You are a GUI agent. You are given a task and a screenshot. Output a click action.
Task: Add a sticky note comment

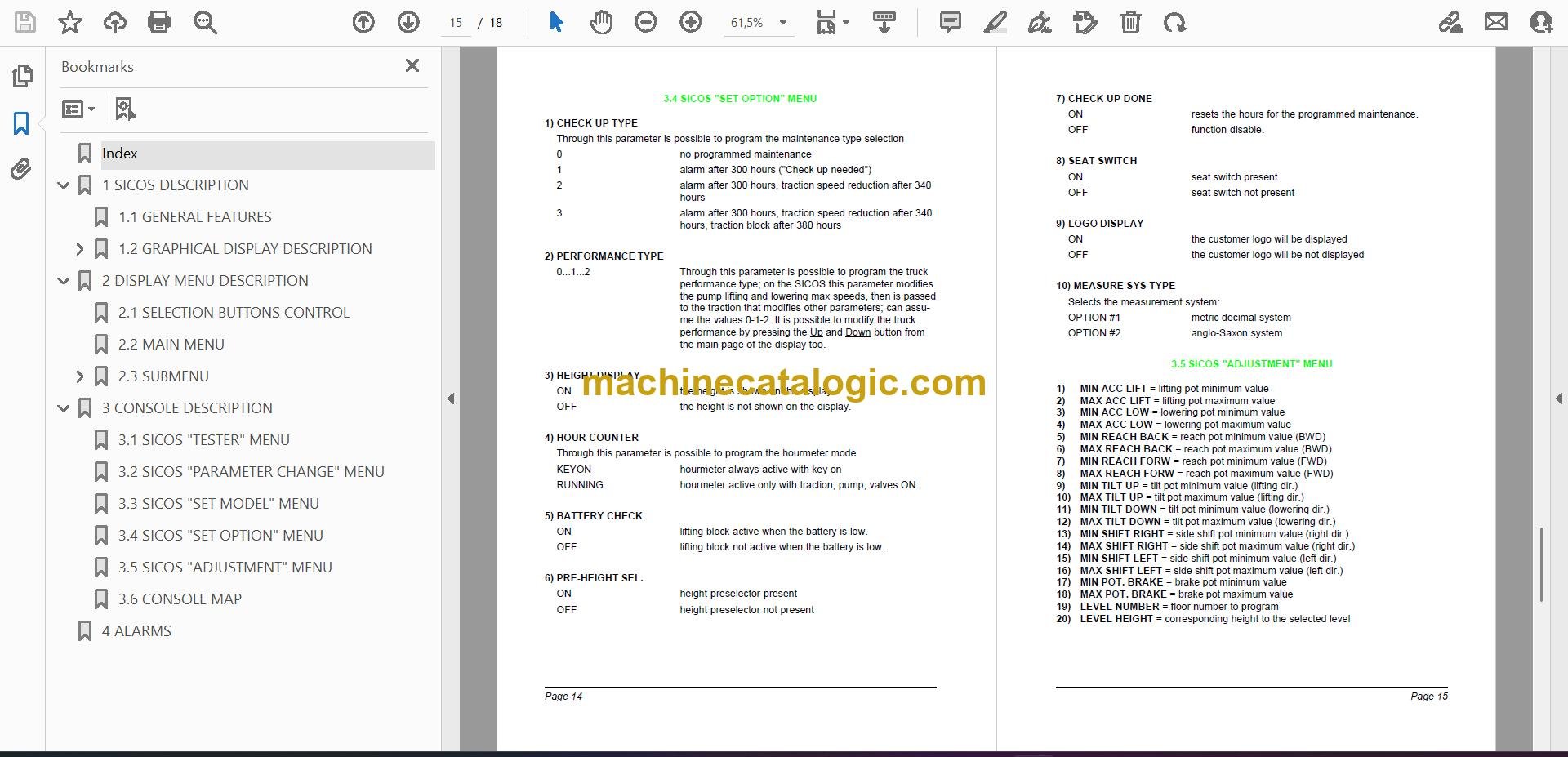pos(951,22)
